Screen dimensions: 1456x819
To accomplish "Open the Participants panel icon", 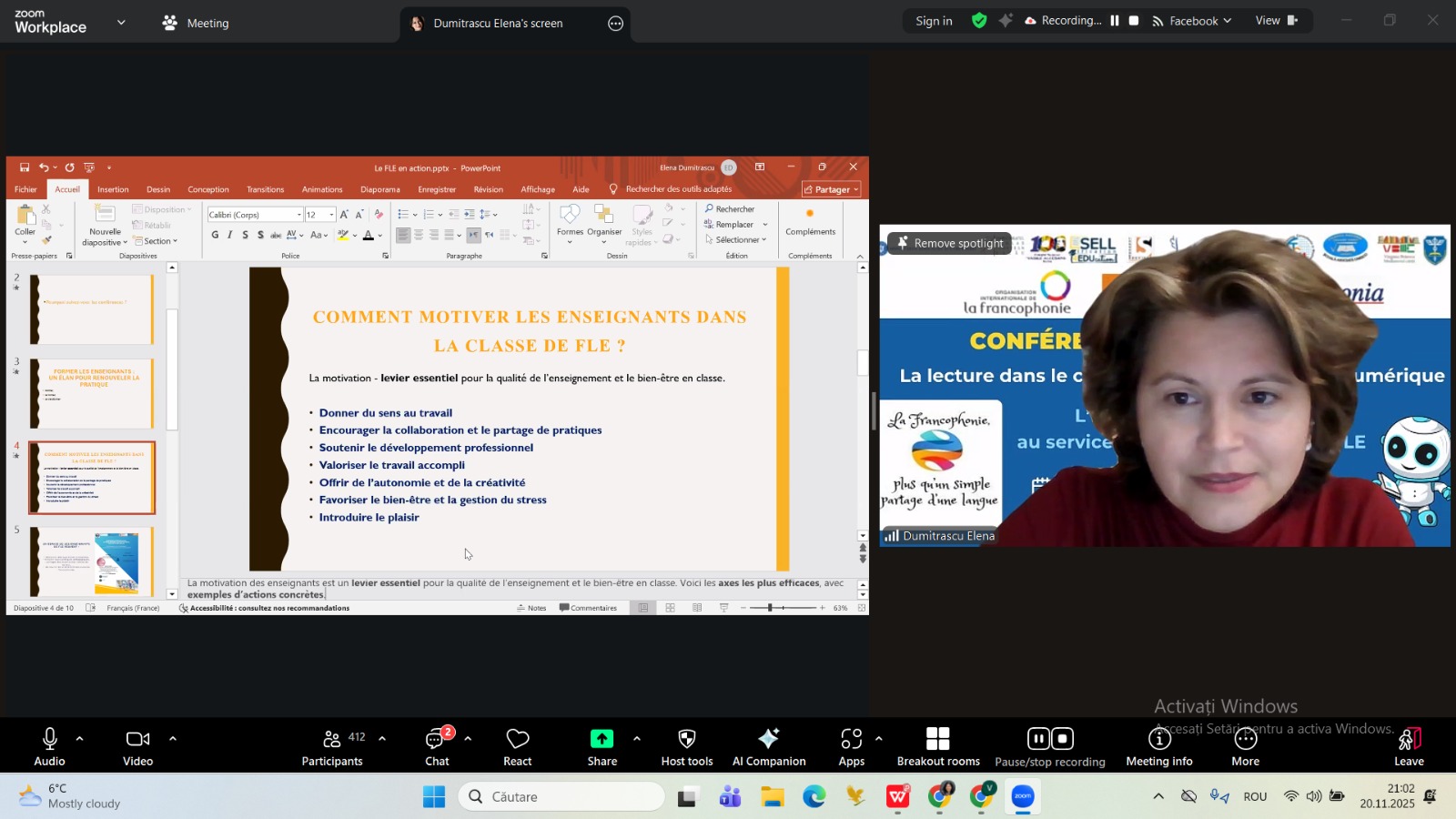I will click(x=332, y=739).
